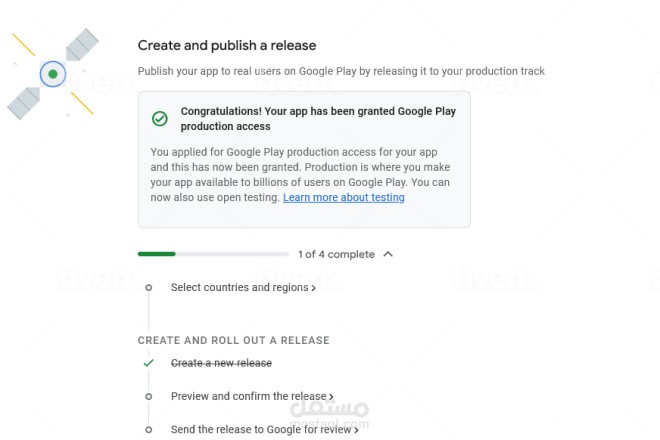This screenshot has width=660, height=440.
Task: Click the arrow after Select countries and regions
Action: [313, 288]
